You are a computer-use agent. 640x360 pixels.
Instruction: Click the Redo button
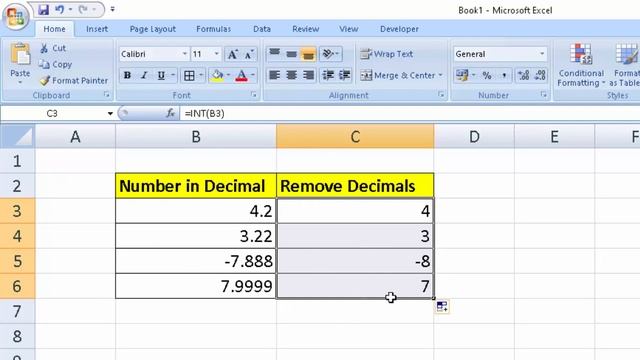pyautogui.click(x=84, y=9)
